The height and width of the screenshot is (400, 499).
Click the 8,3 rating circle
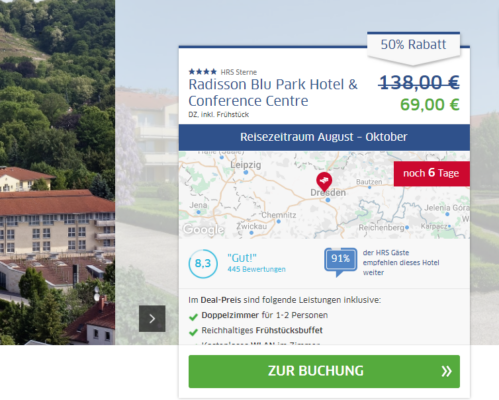coord(203,264)
